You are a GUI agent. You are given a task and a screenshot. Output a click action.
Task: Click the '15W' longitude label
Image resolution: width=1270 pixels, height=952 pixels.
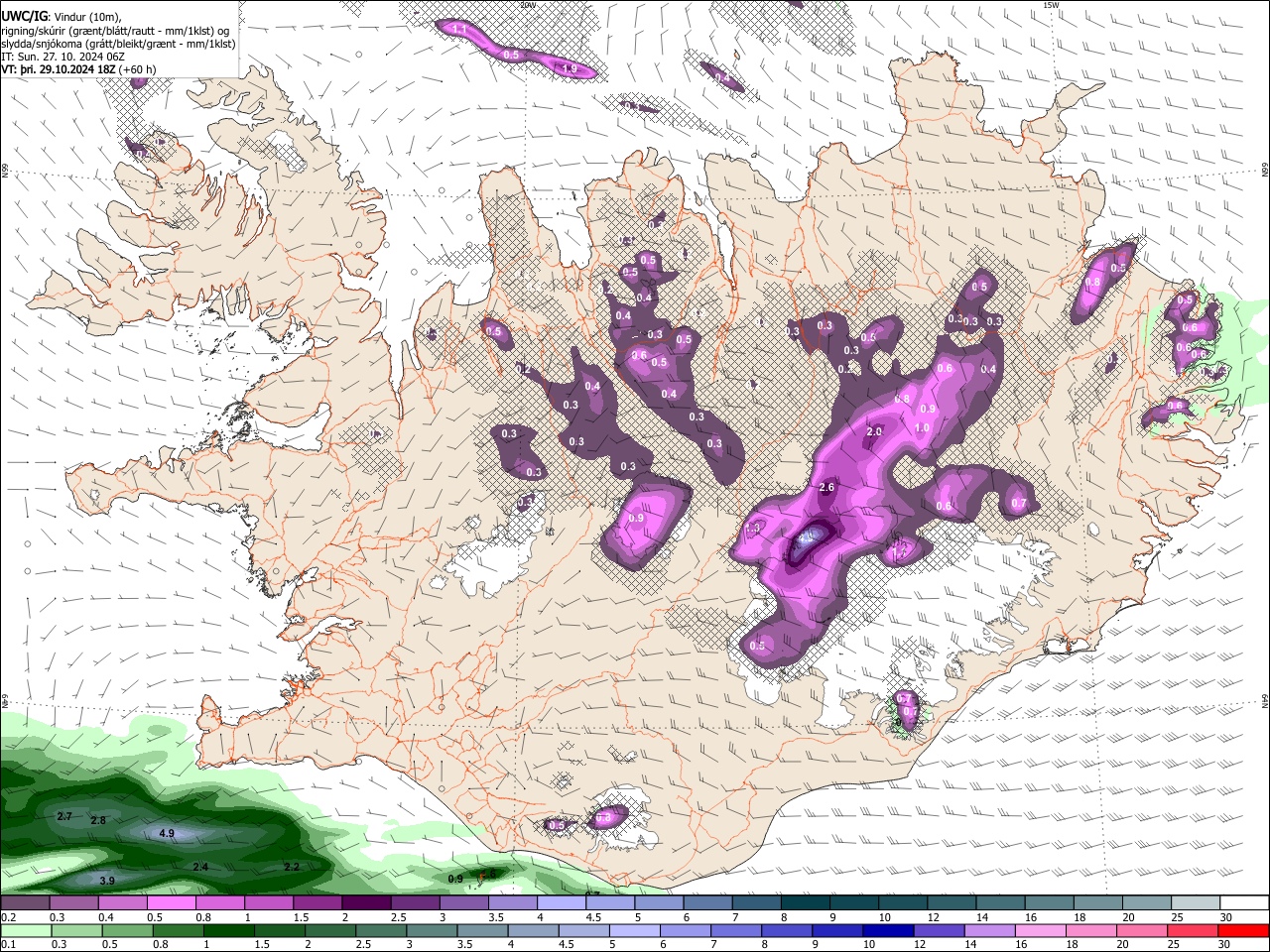coord(1051,5)
